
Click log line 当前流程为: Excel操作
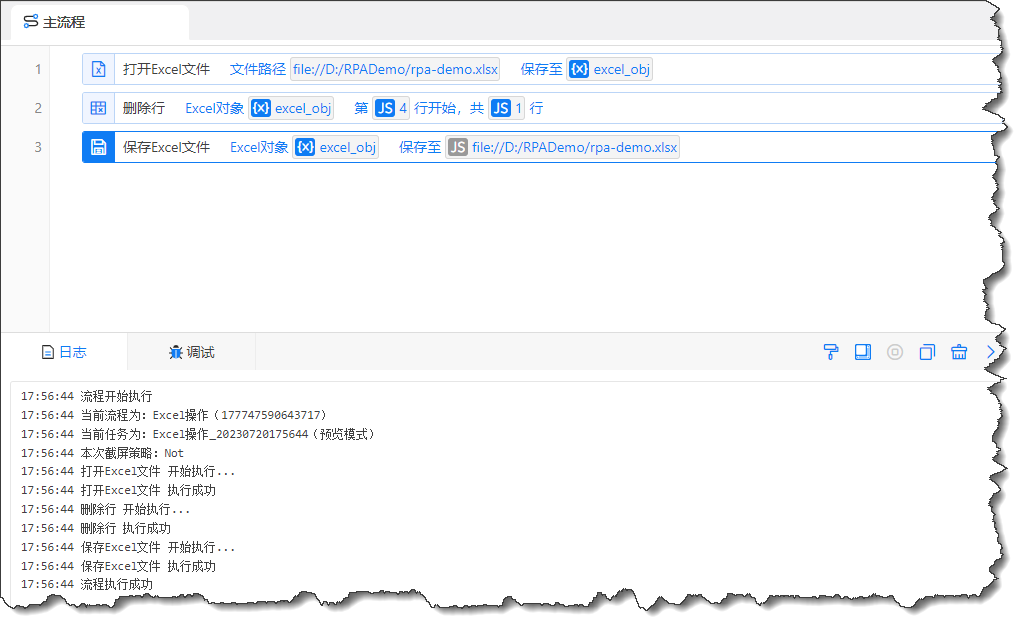pyautogui.click(x=173, y=415)
